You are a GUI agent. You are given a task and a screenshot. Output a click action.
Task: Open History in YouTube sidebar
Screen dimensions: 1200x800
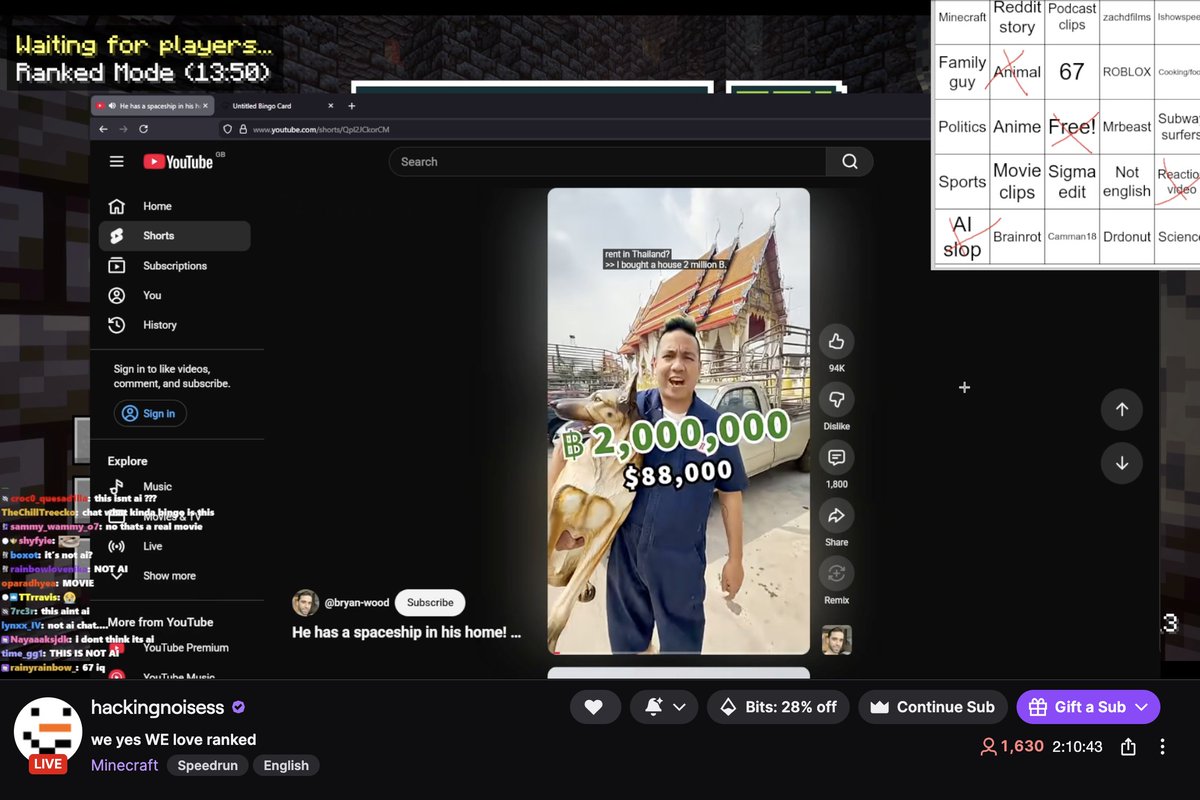[x=174, y=325]
